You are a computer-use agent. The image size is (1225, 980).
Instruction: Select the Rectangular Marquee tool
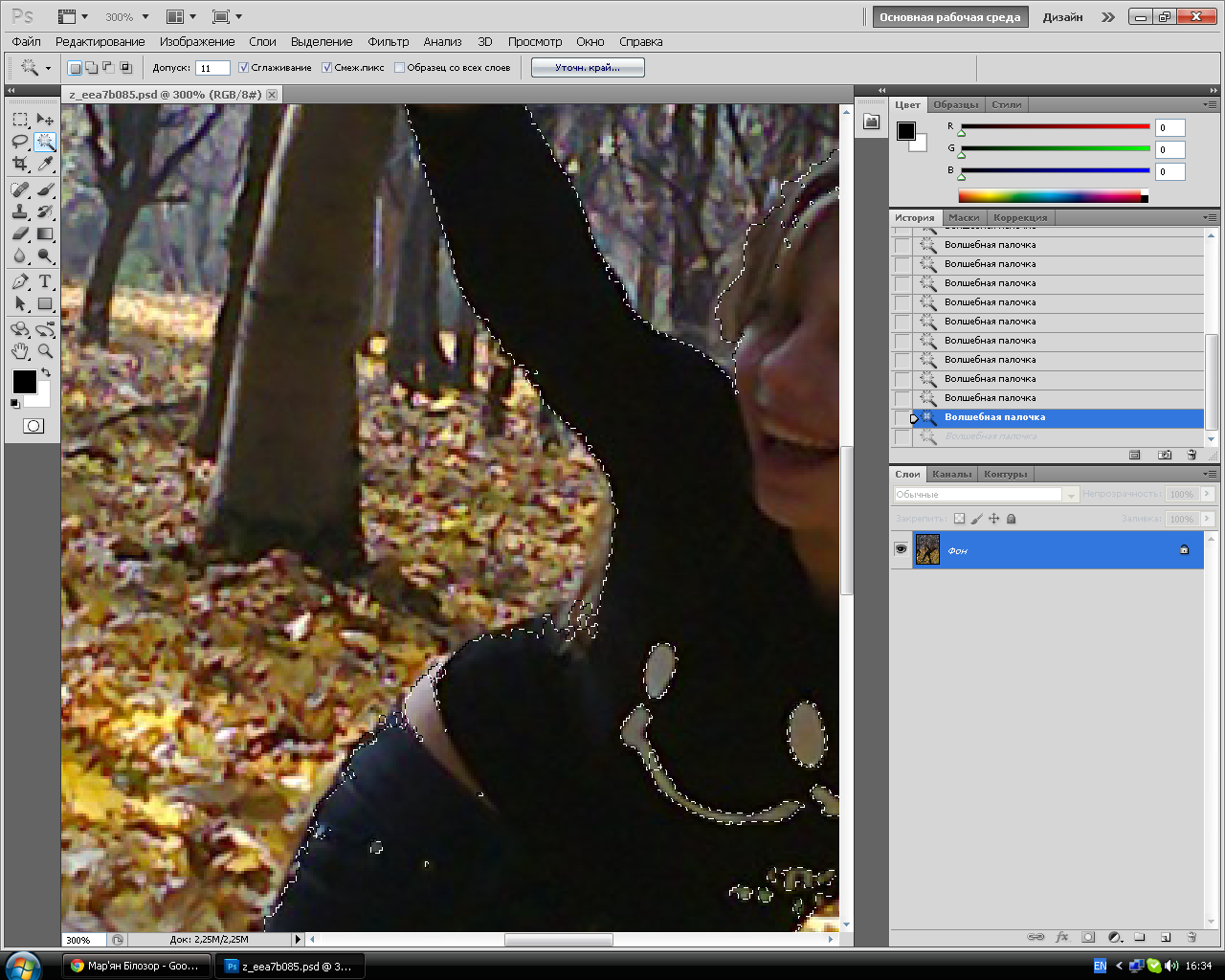click(x=20, y=119)
